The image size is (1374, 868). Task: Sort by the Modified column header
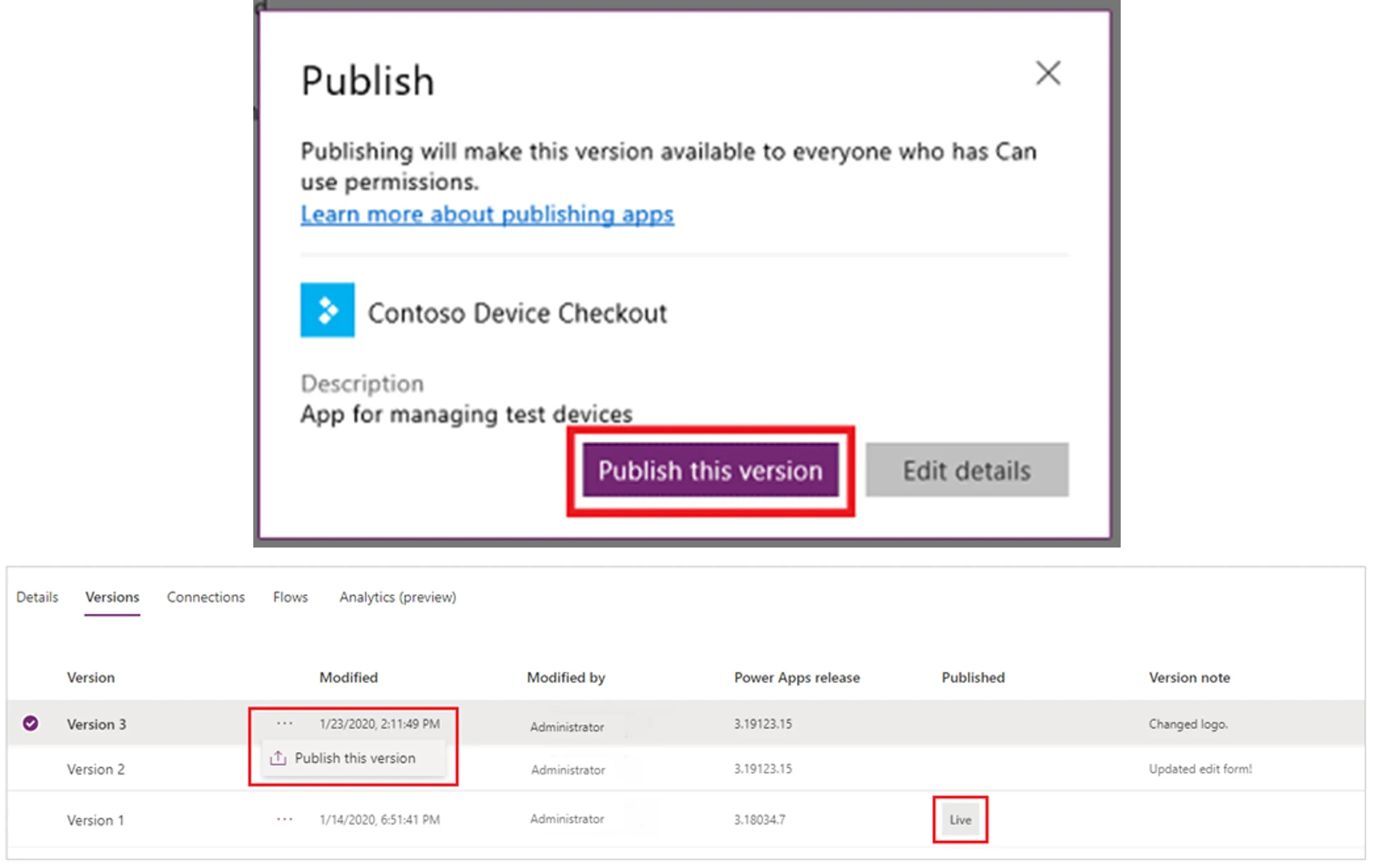tap(349, 677)
